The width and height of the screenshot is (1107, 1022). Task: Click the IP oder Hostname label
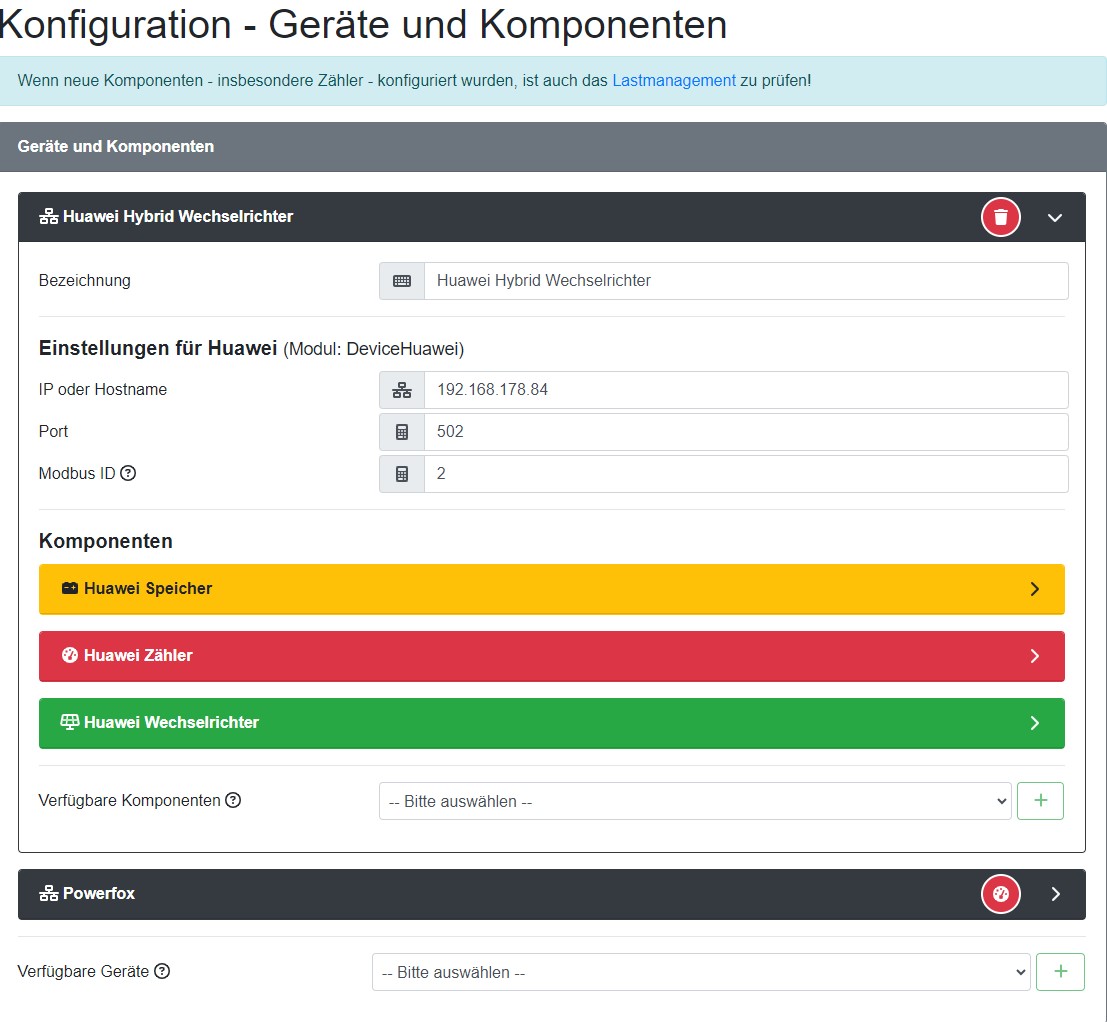[x=103, y=390]
